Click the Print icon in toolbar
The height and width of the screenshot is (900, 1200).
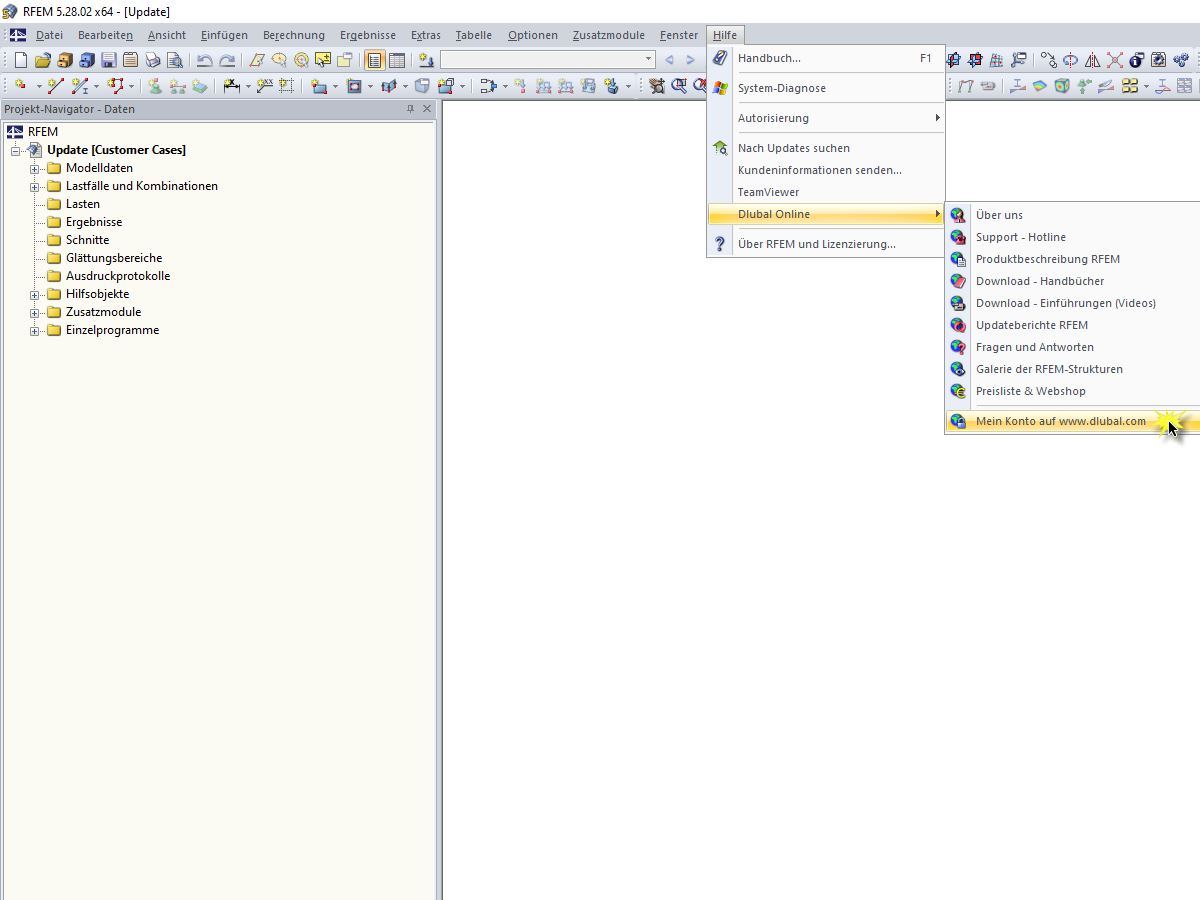tap(152, 60)
